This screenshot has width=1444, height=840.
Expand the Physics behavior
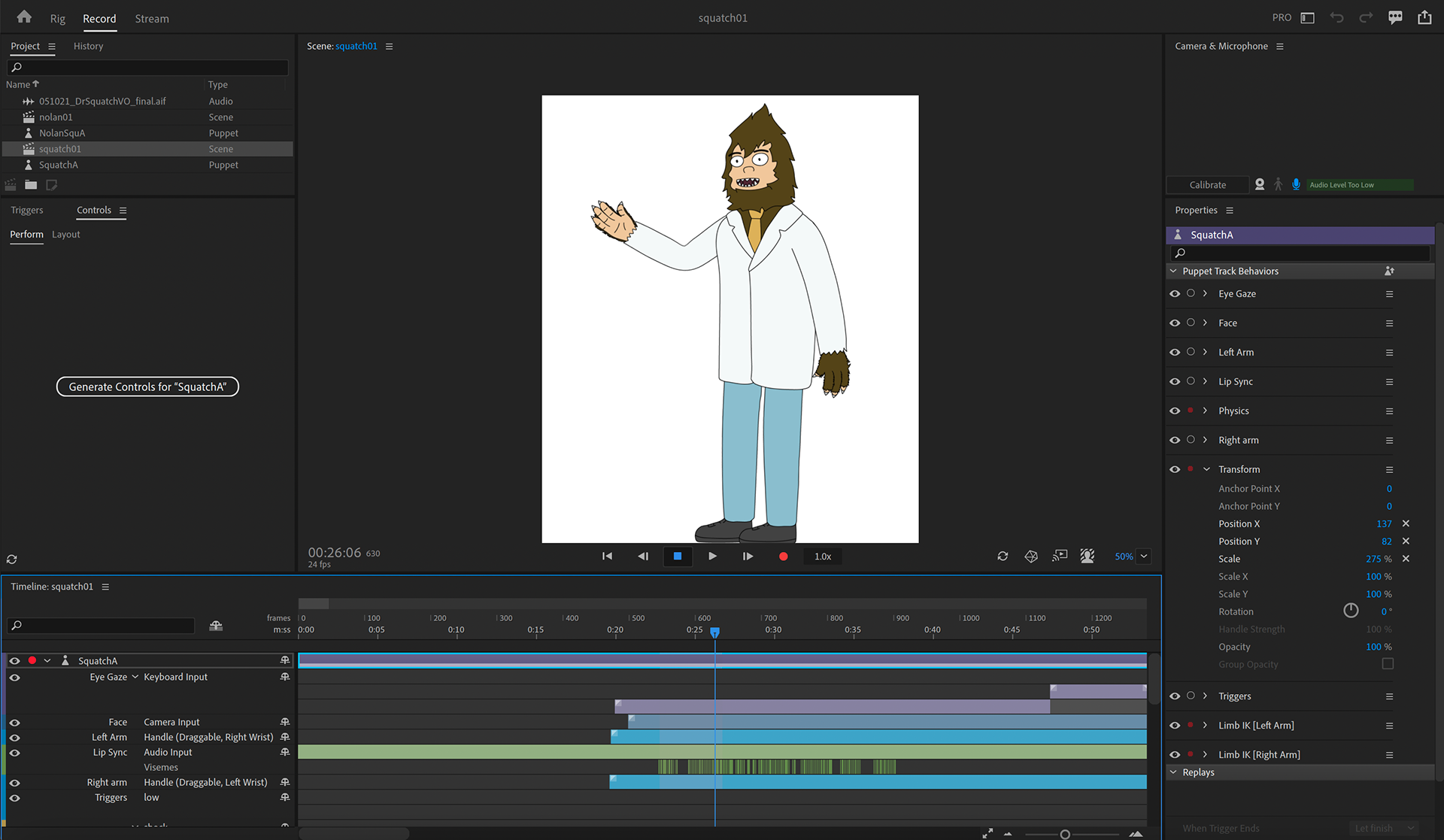pos(1205,411)
